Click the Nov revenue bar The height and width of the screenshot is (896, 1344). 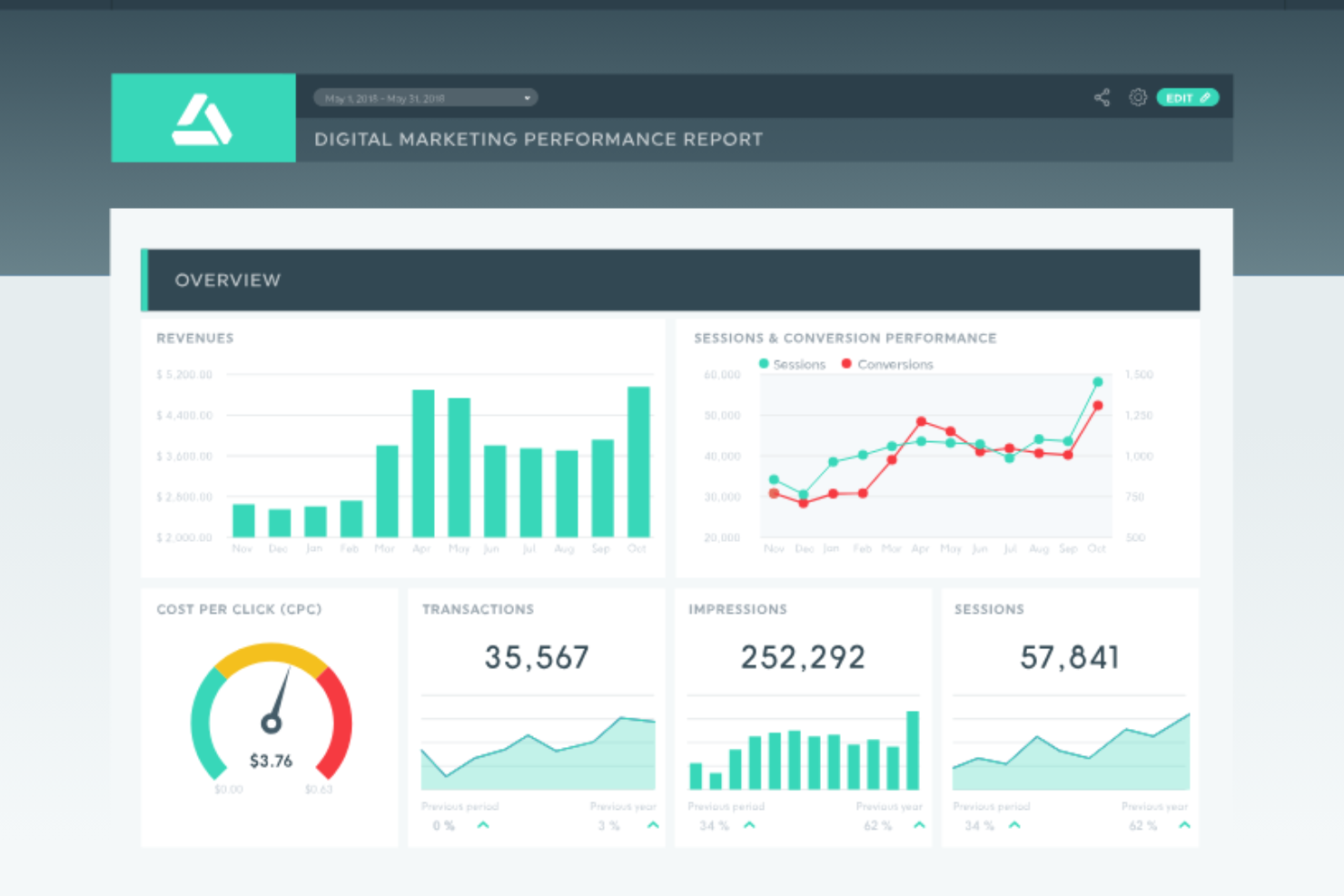point(243,520)
